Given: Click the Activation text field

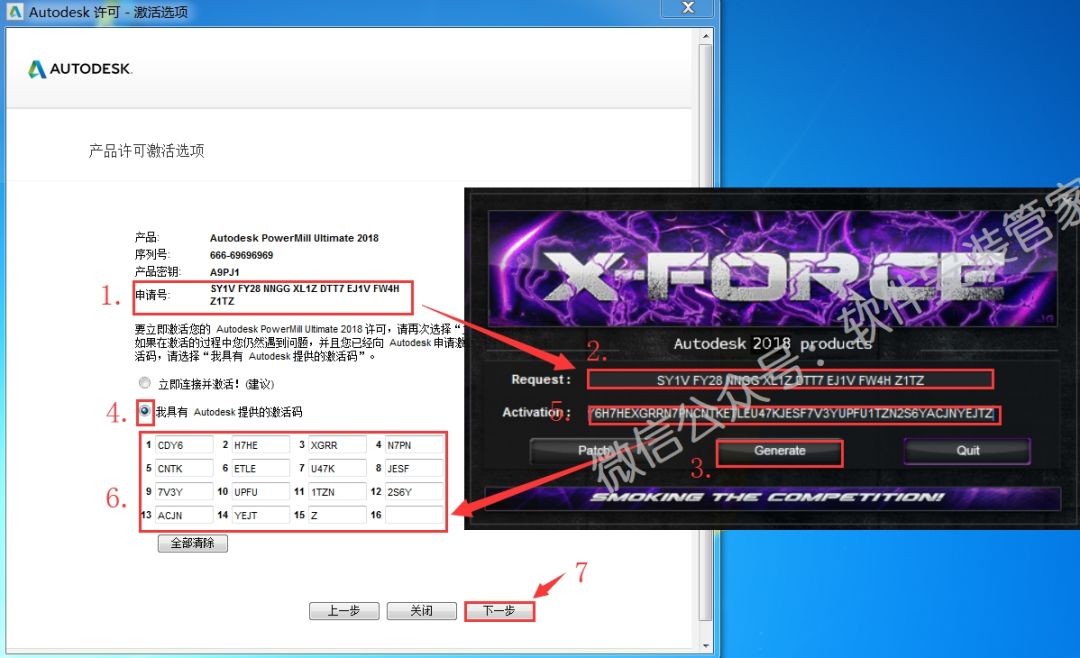Looking at the screenshot, I should click(790, 413).
